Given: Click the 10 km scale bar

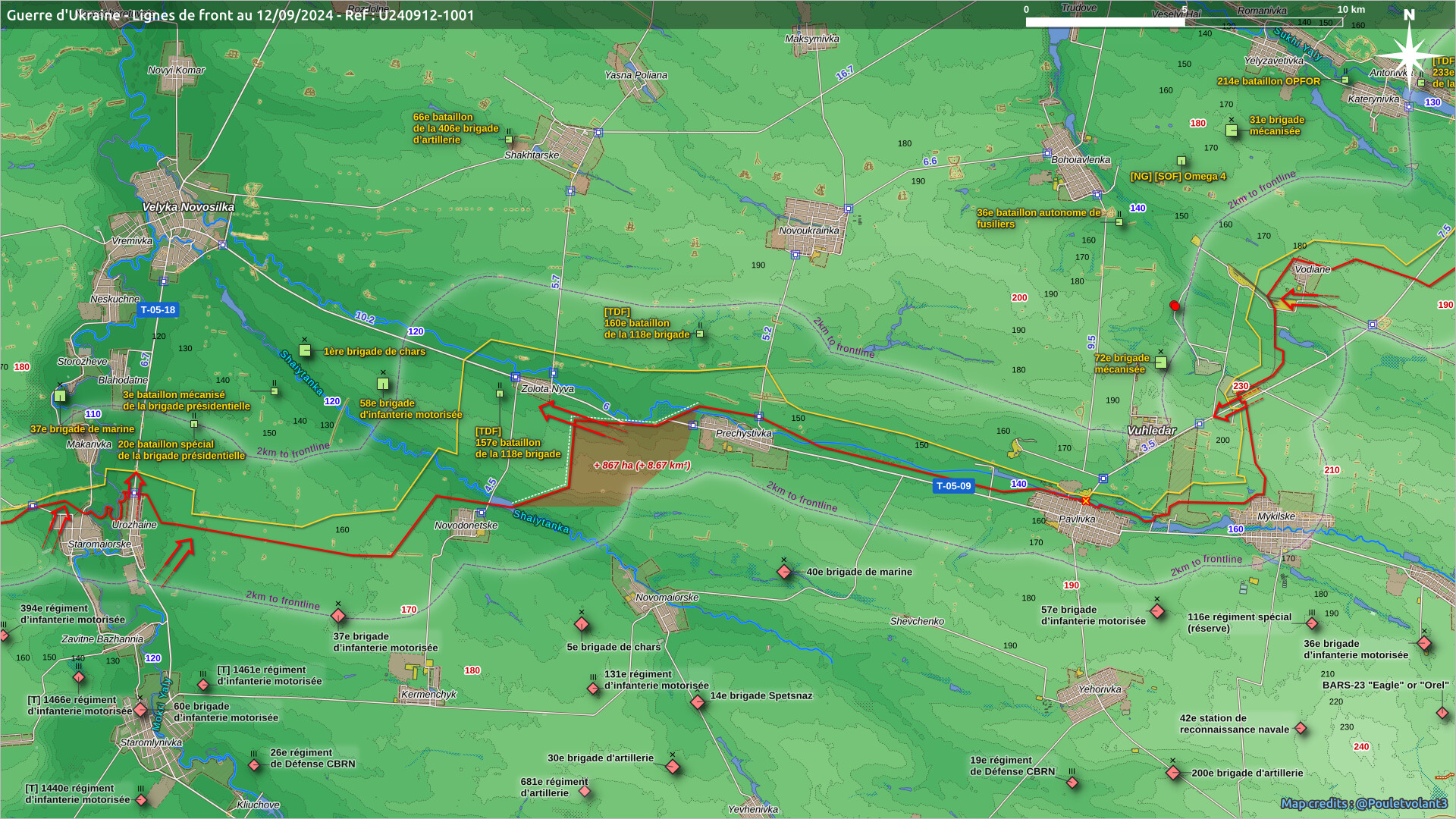Looking at the screenshot, I should click(1183, 22).
